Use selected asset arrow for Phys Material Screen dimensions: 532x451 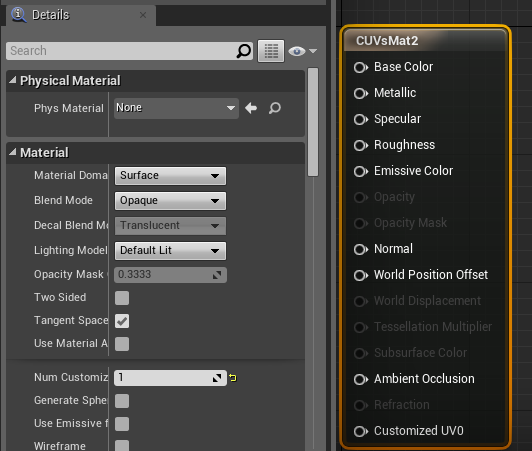(x=251, y=108)
